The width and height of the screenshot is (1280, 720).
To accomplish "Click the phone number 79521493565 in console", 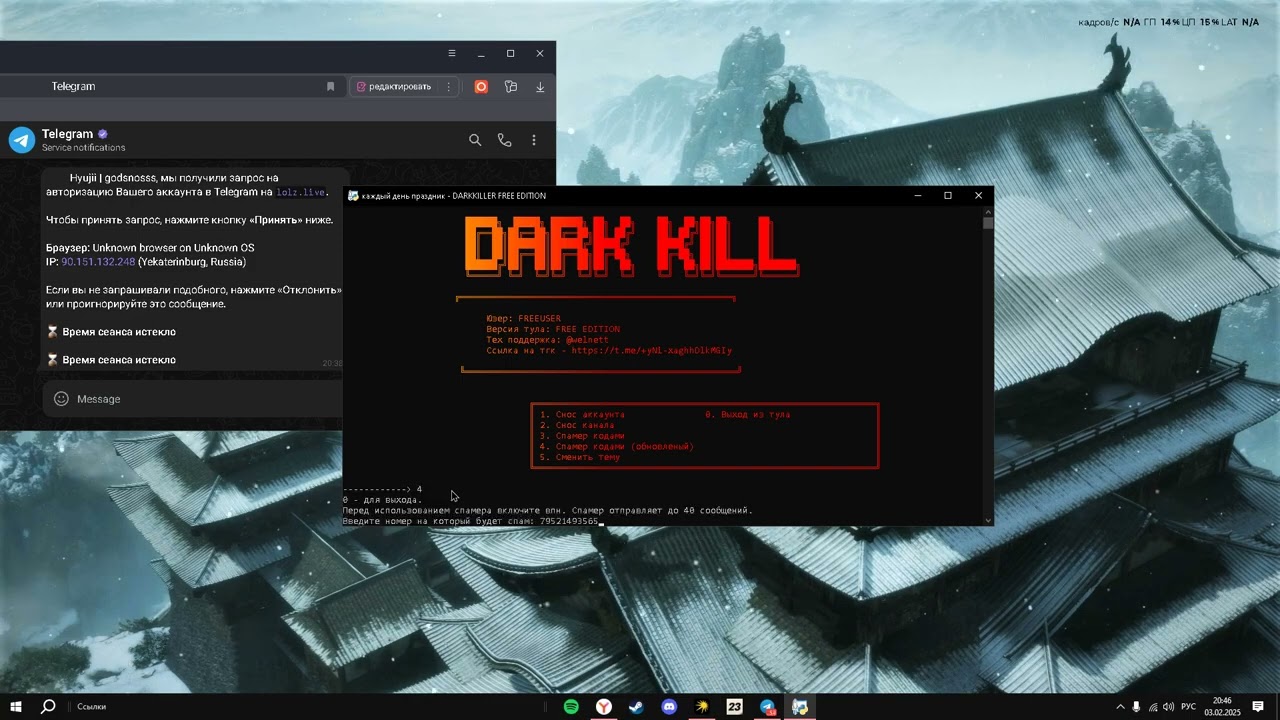I will pos(568,521).
